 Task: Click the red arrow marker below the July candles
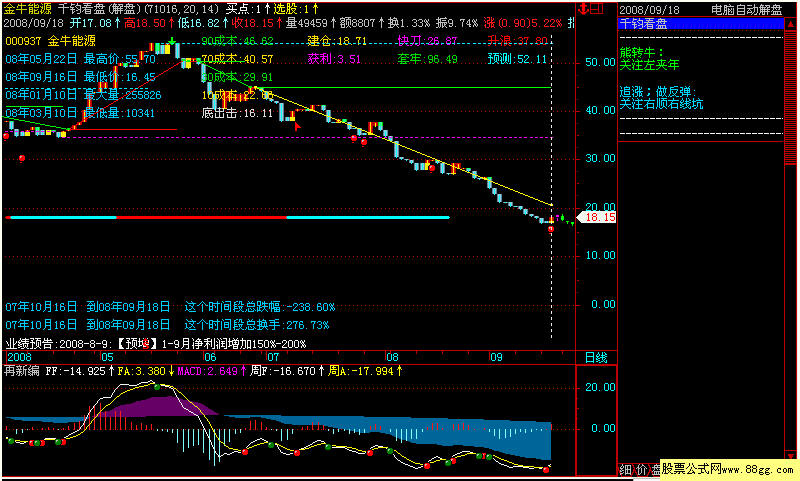[298, 126]
